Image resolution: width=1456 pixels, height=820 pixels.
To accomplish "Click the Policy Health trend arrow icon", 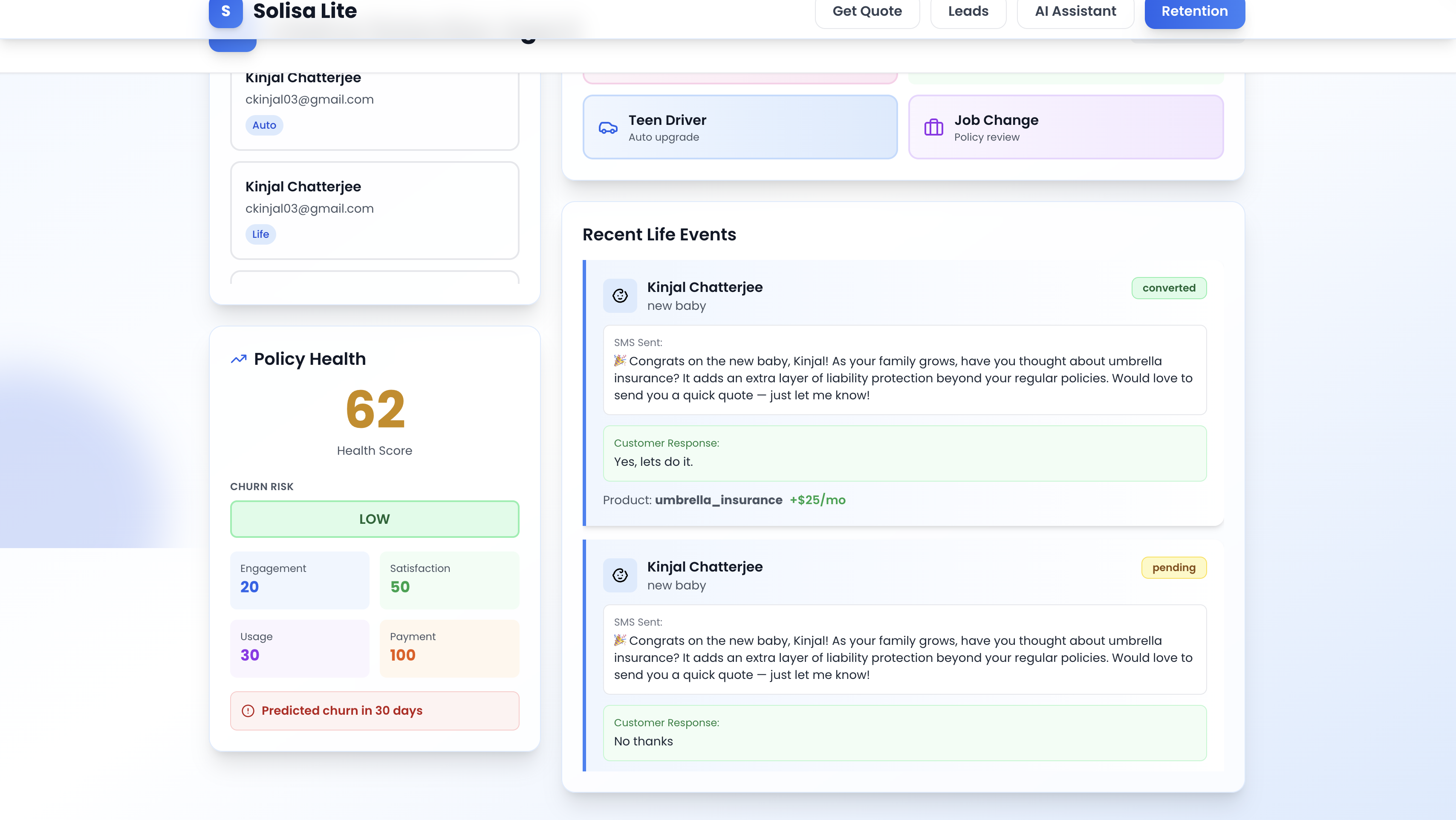I will coord(239,359).
